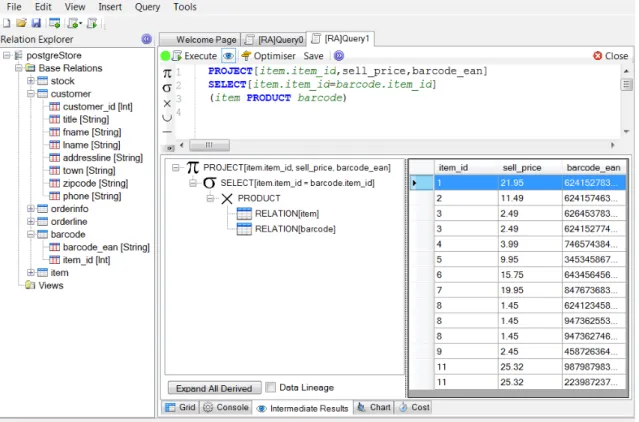The width and height of the screenshot is (639, 422).
Task: Open the Optimiser
Action: coord(268,56)
